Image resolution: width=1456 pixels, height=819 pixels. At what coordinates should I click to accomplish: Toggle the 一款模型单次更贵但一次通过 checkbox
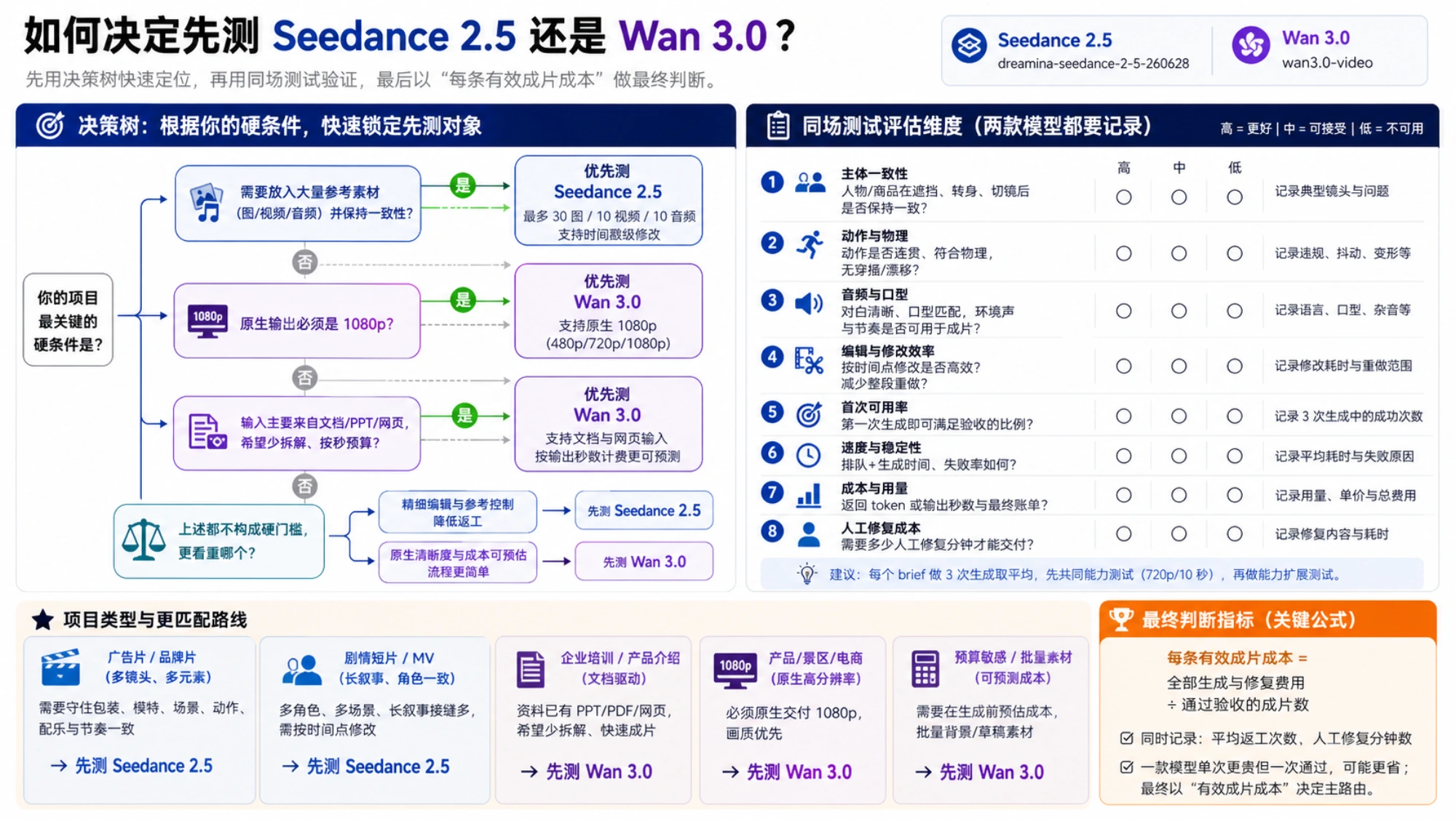tap(1127, 767)
